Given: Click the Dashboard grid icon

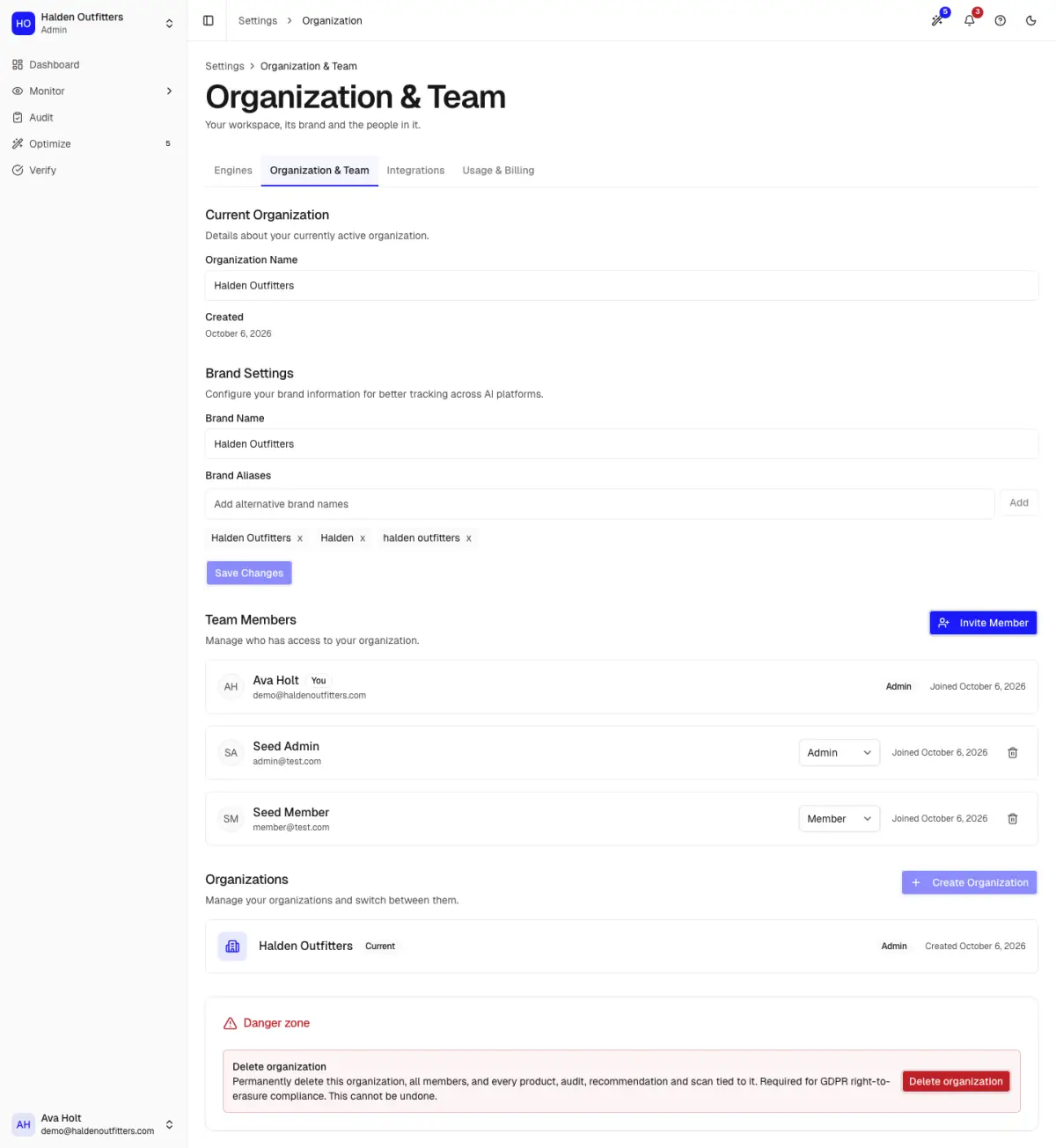Looking at the screenshot, I should click(18, 64).
